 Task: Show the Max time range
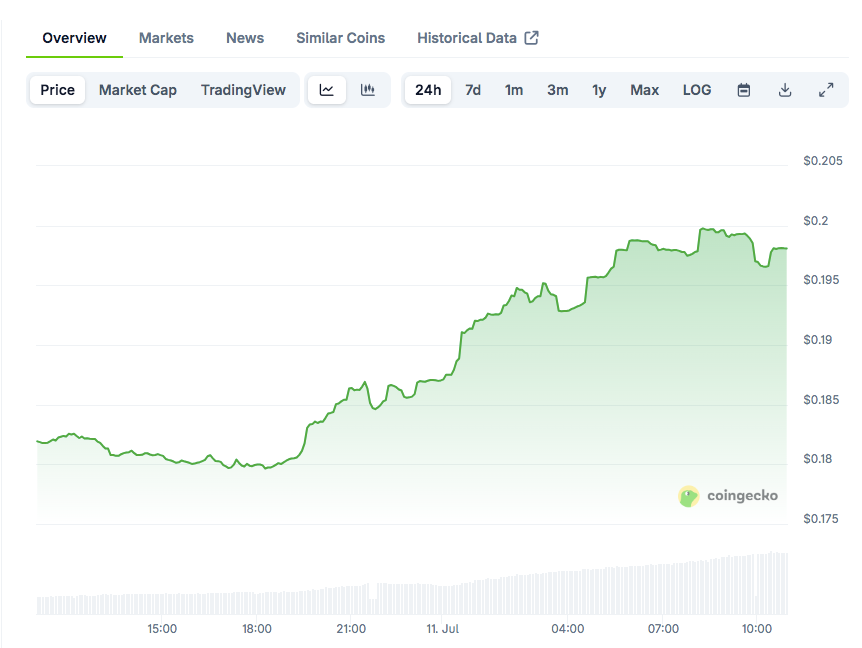644,90
